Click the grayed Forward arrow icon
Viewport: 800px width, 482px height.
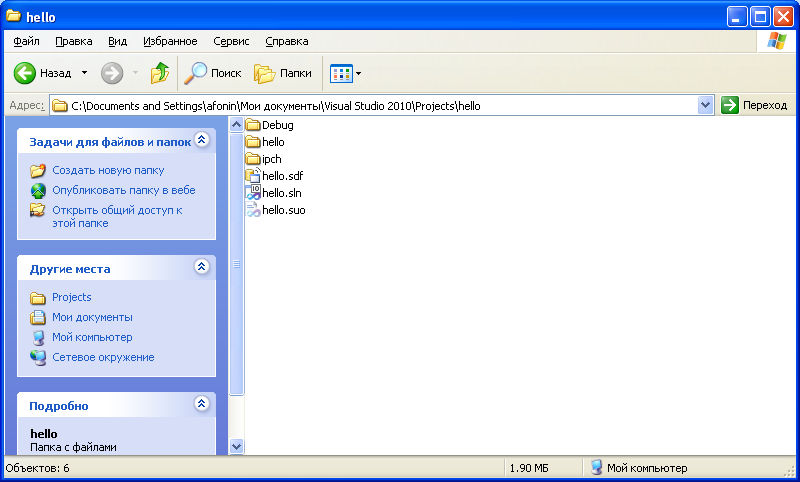[x=112, y=73]
